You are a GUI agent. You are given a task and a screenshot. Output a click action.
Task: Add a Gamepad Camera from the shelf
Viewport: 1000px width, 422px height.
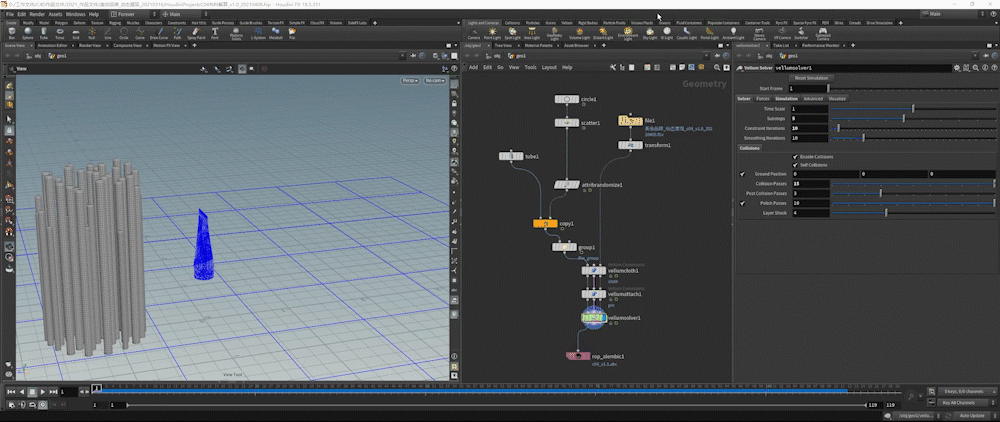pyautogui.click(x=823, y=33)
